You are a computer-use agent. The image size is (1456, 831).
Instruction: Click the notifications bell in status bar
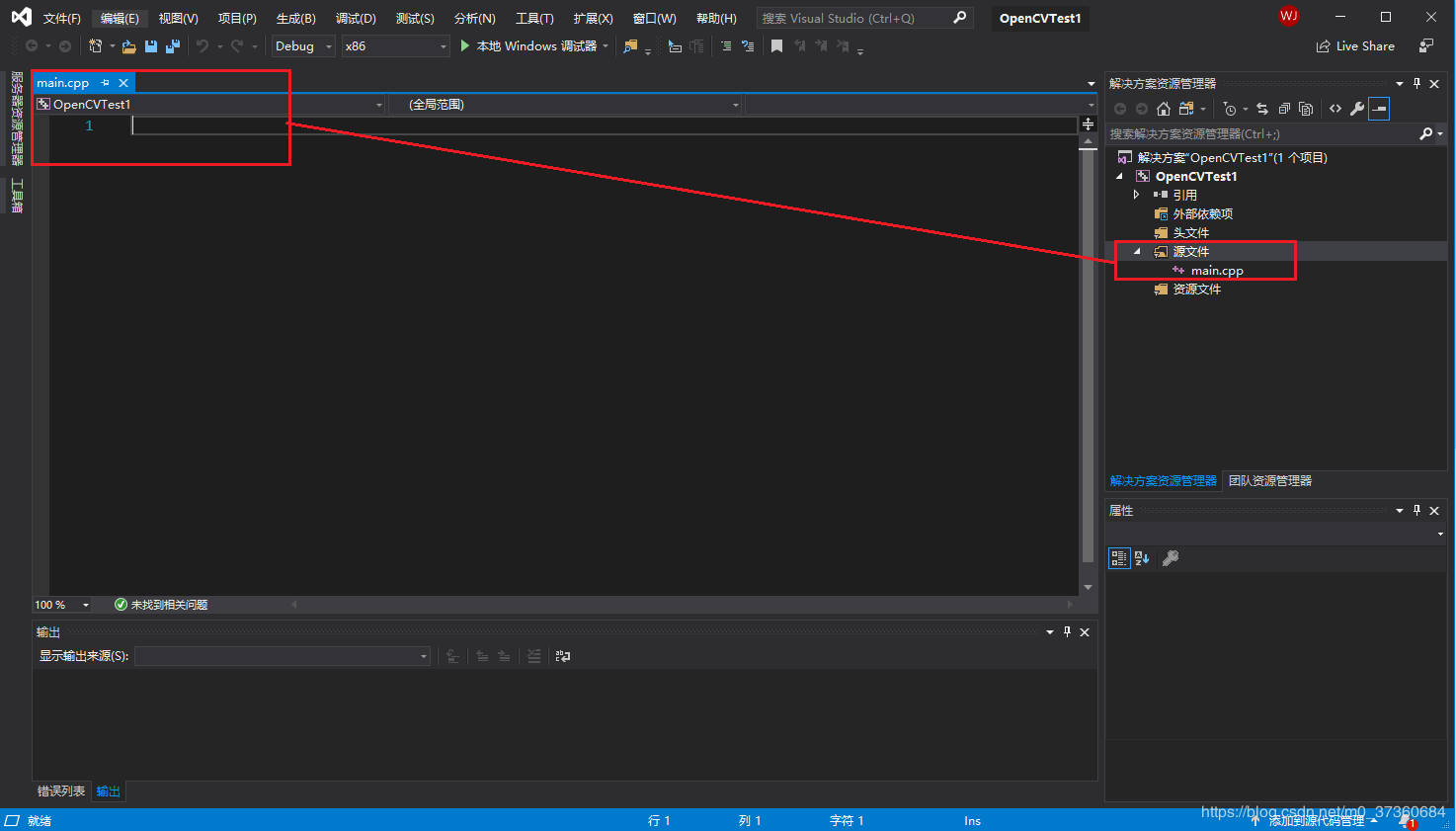pos(1406,820)
